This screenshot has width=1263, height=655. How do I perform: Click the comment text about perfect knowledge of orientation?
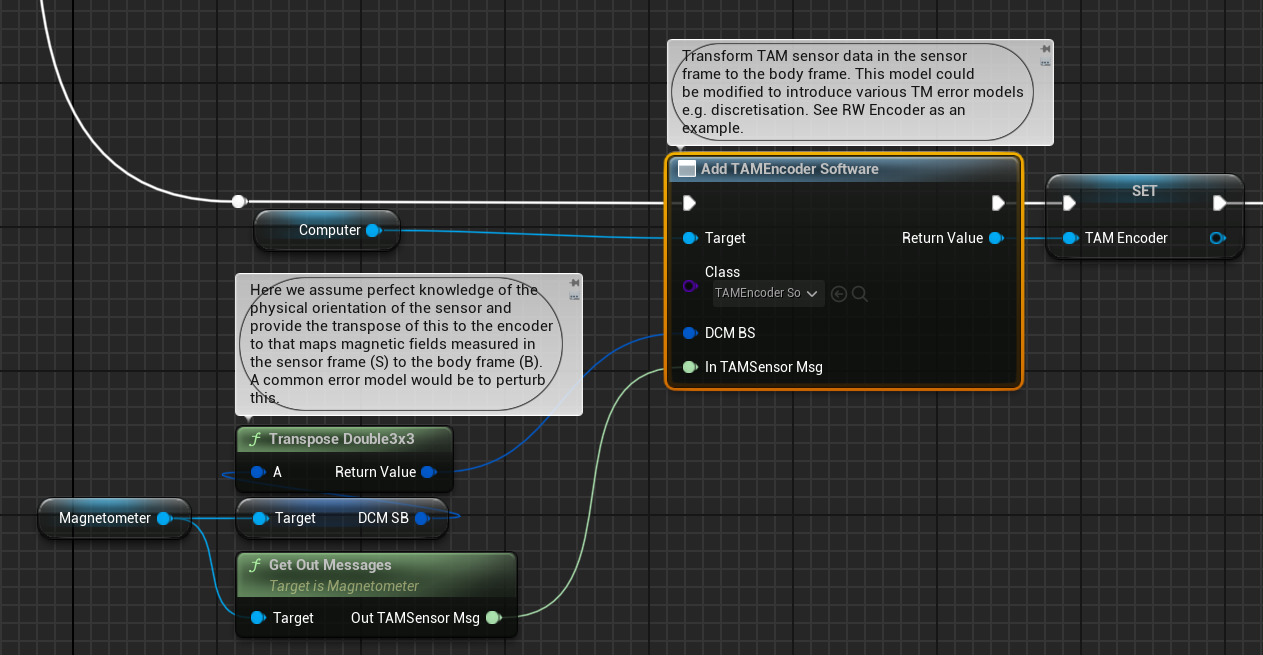[402, 344]
